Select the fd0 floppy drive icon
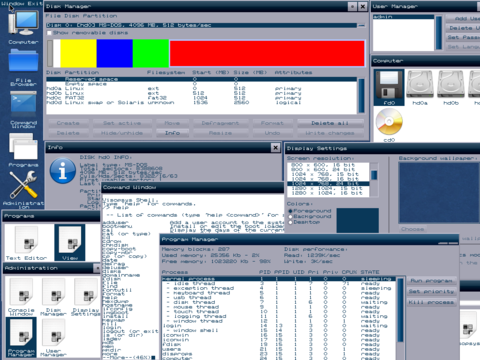The width and height of the screenshot is (480, 360). 389,88
